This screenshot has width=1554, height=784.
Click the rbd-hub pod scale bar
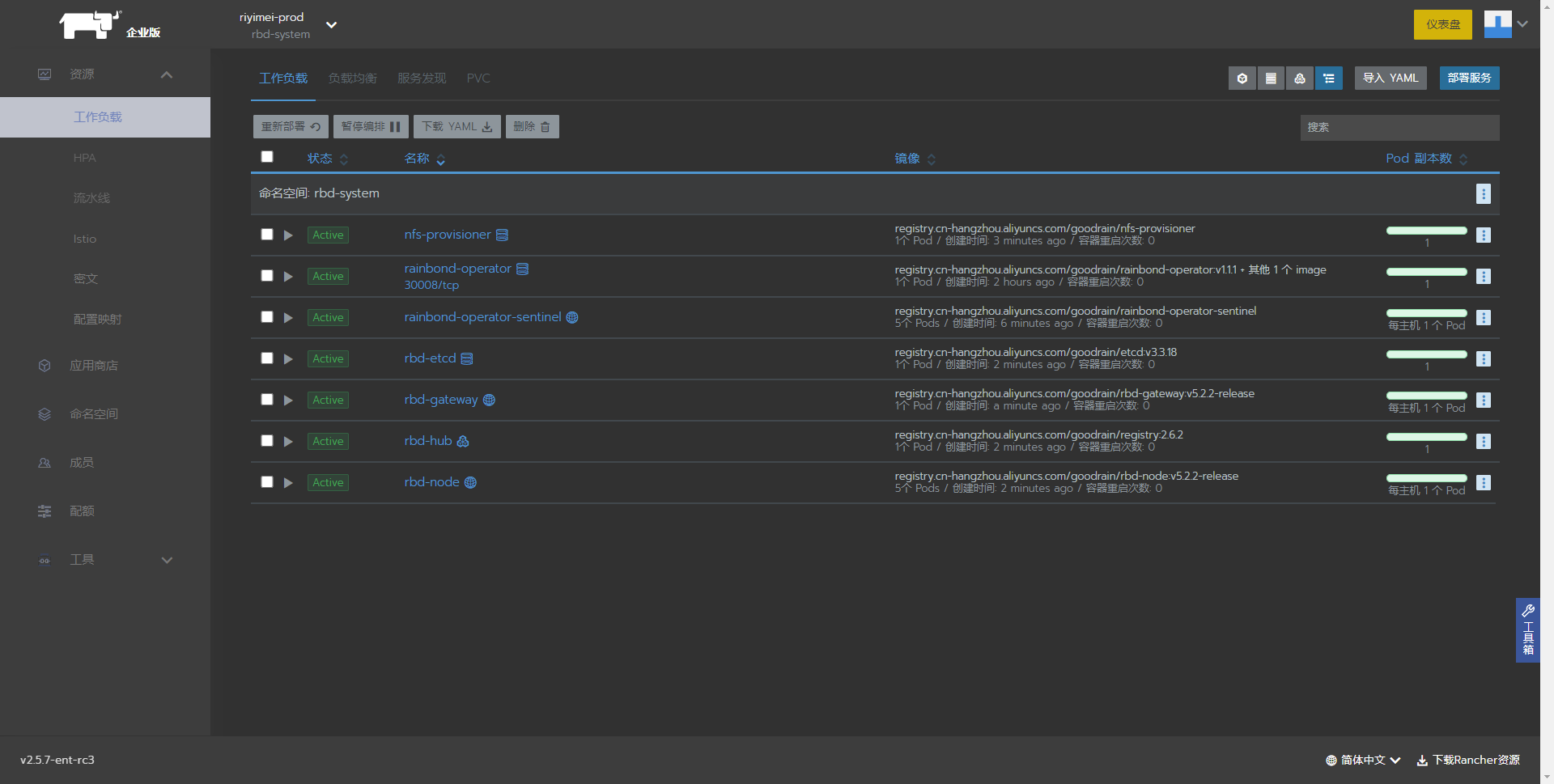[x=1427, y=437]
